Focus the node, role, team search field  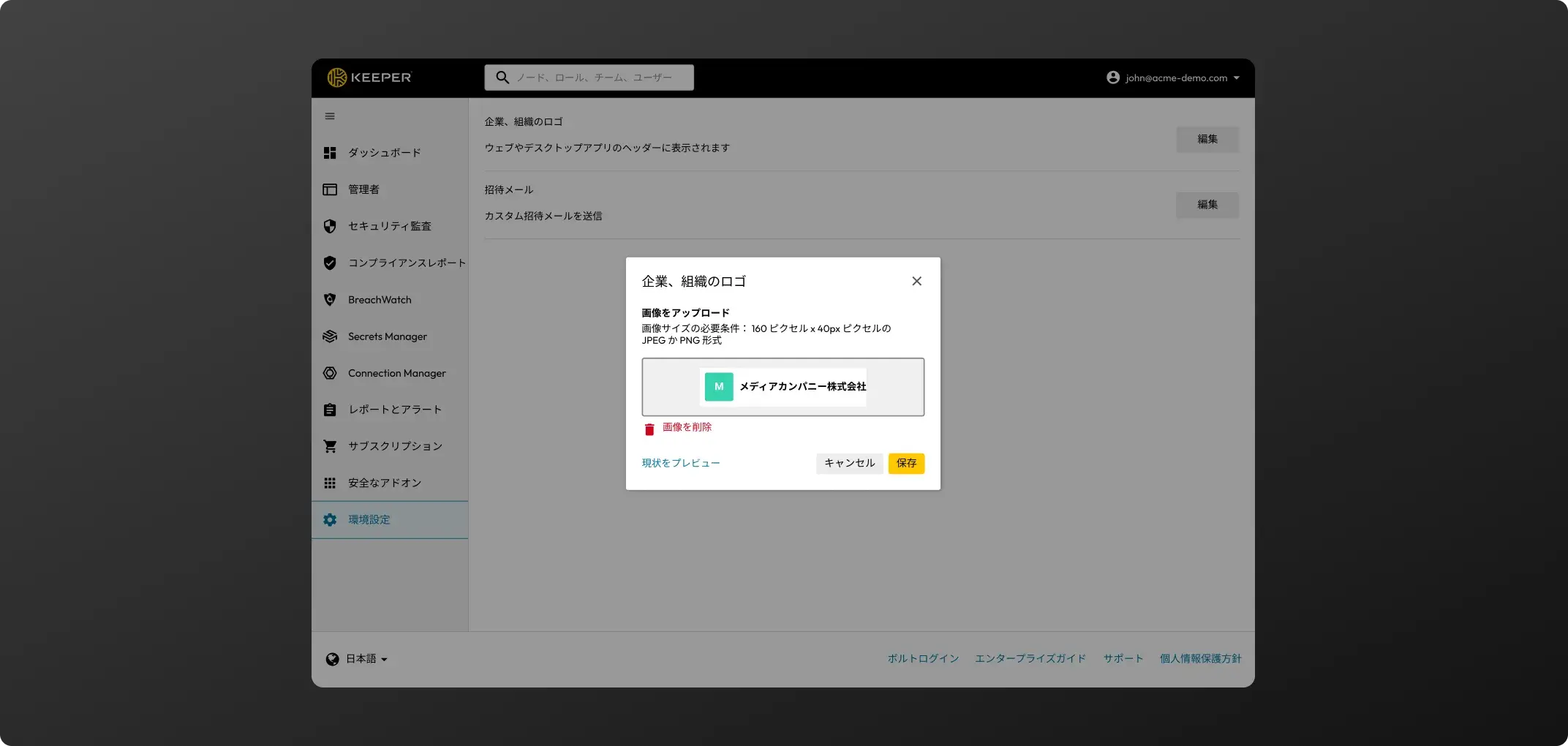click(x=589, y=78)
